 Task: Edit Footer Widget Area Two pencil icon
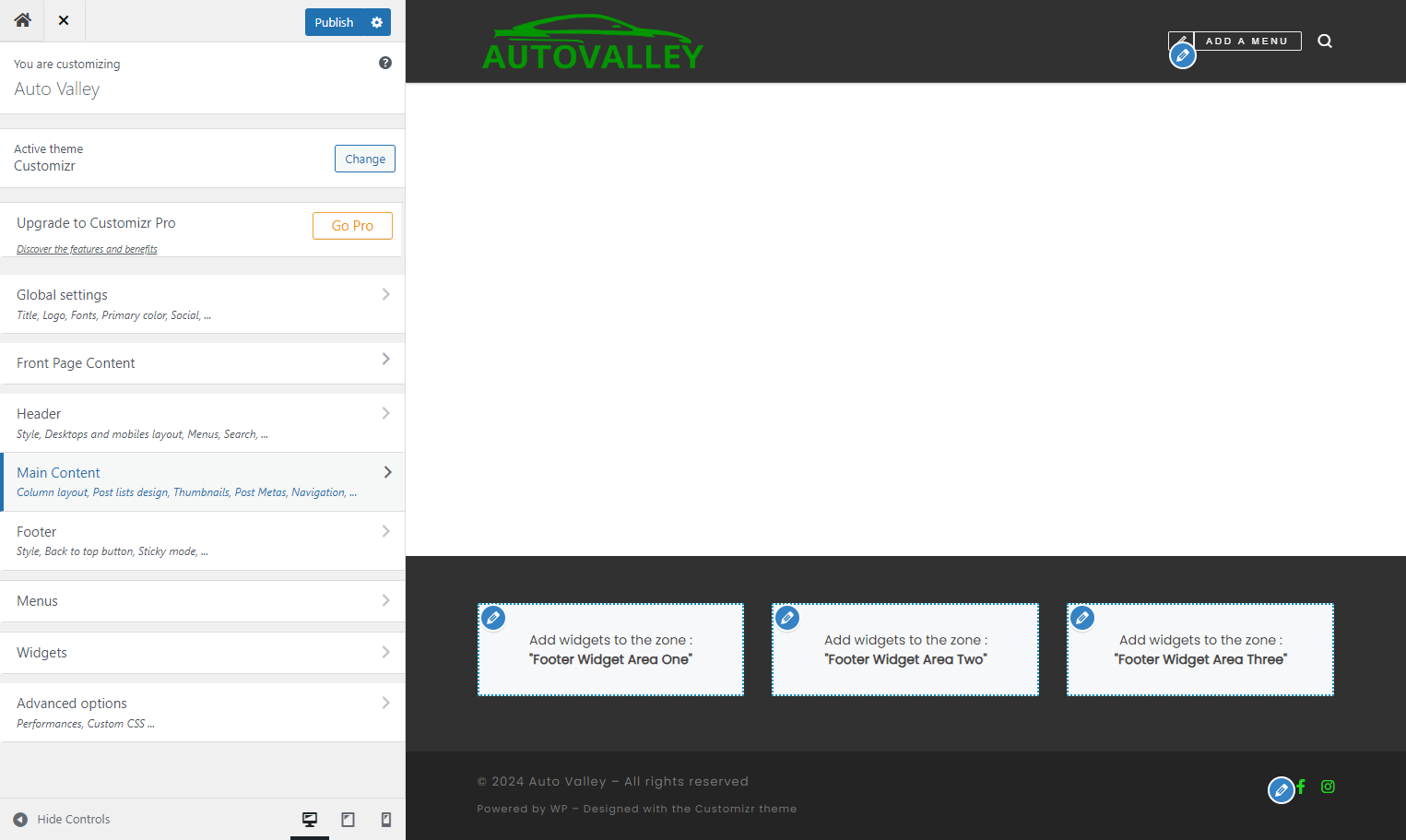[787, 618]
